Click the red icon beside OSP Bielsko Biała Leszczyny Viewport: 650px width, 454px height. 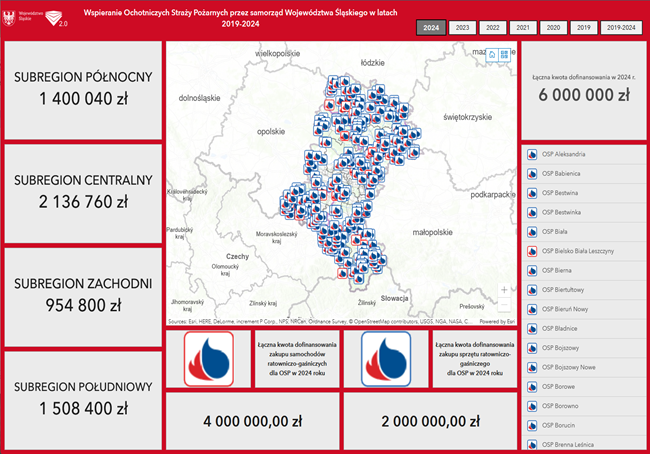point(531,250)
